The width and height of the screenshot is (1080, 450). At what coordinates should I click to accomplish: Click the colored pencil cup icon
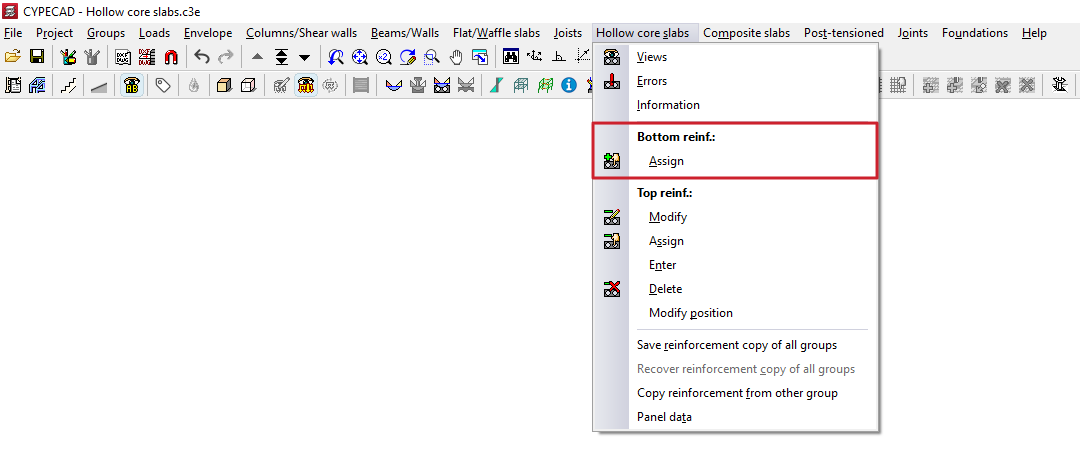click(68, 57)
